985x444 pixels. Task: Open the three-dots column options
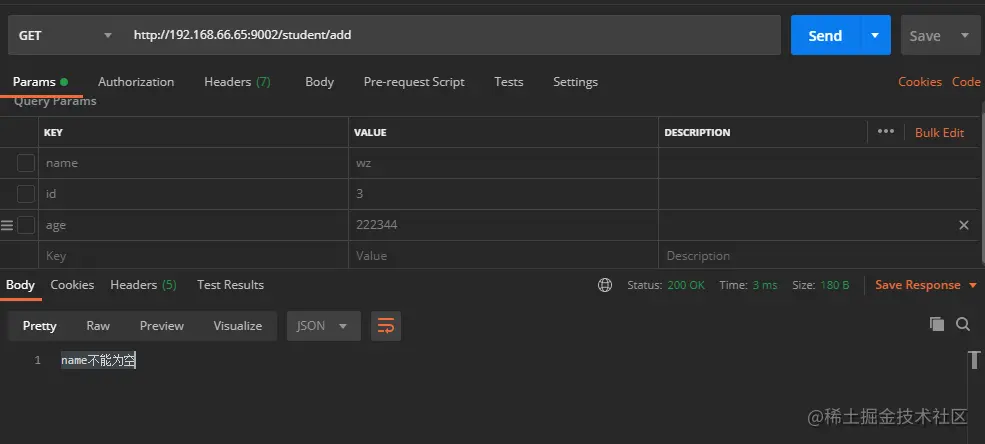coord(886,131)
